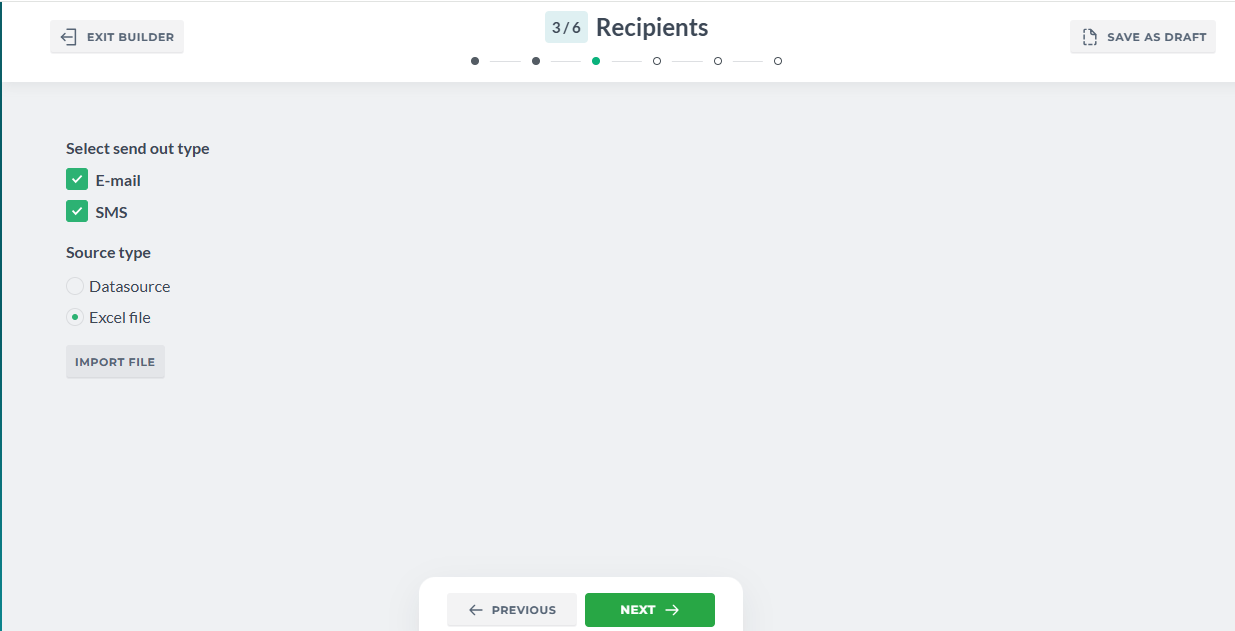Click the 3/6 step counter badge
The image size is (1235, 631).
[566, 27]
